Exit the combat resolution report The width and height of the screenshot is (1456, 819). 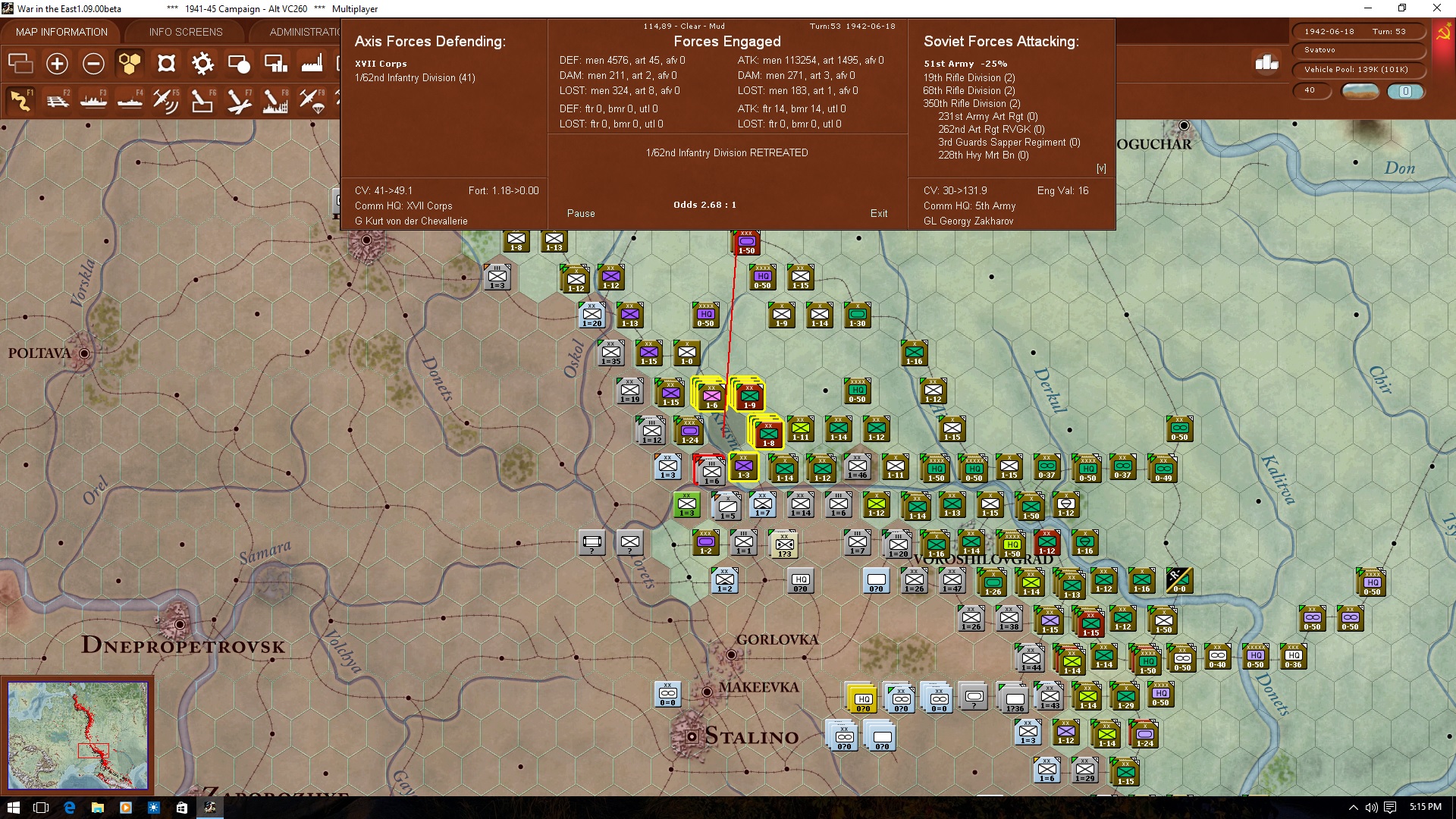point(879,214)
